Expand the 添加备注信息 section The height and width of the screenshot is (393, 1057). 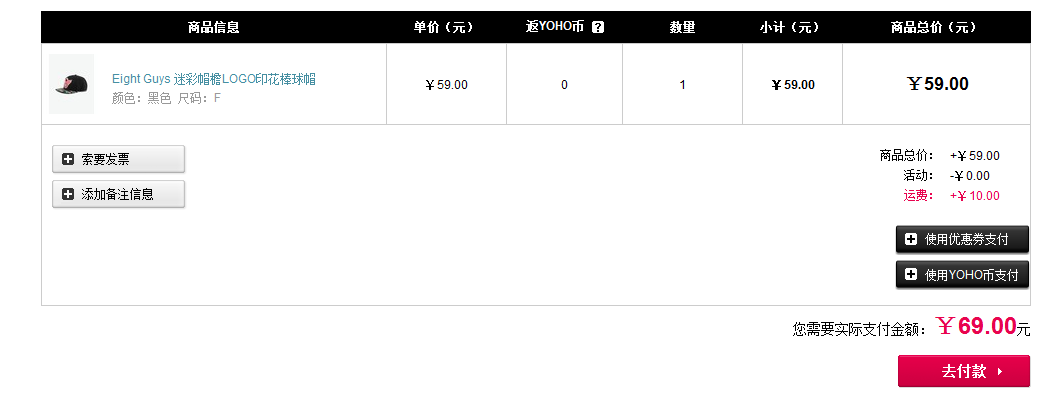(118, 194)
